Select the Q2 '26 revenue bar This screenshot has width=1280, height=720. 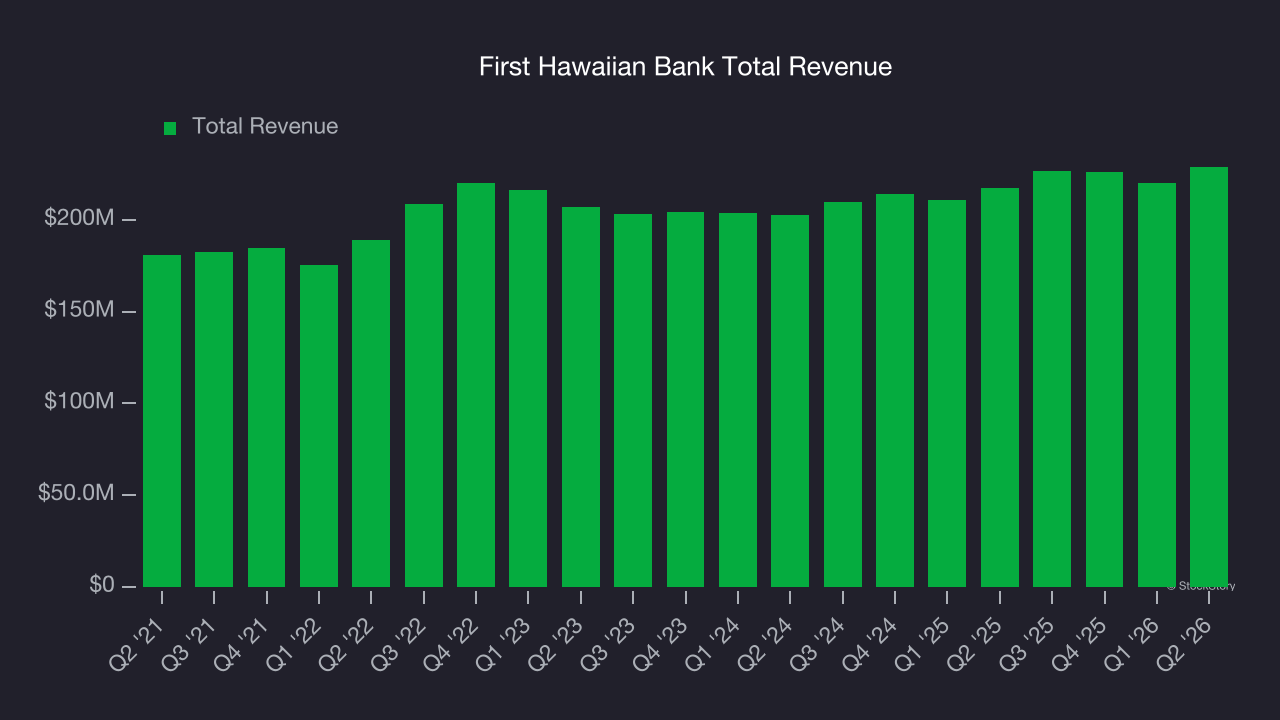pyautogui.click(x=1209, y=377)
